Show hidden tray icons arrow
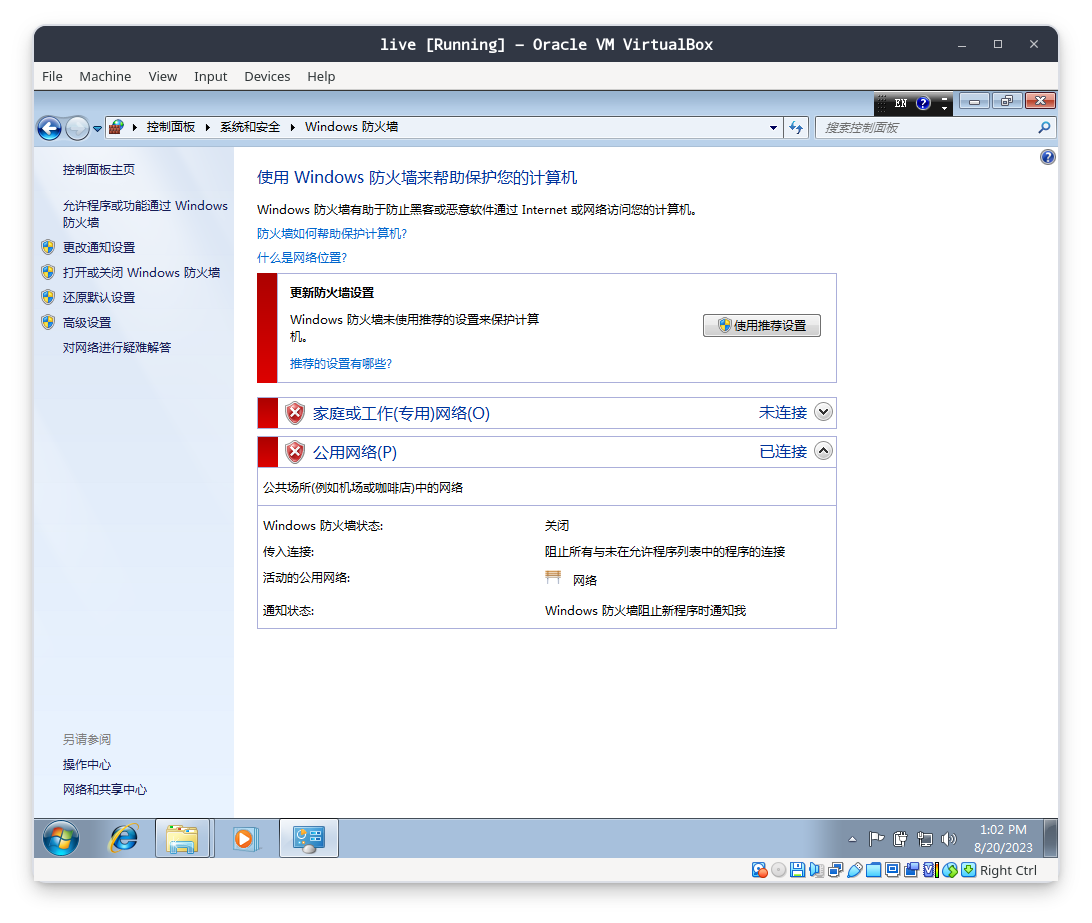1092x923 pixels. (x=852, y=839)
